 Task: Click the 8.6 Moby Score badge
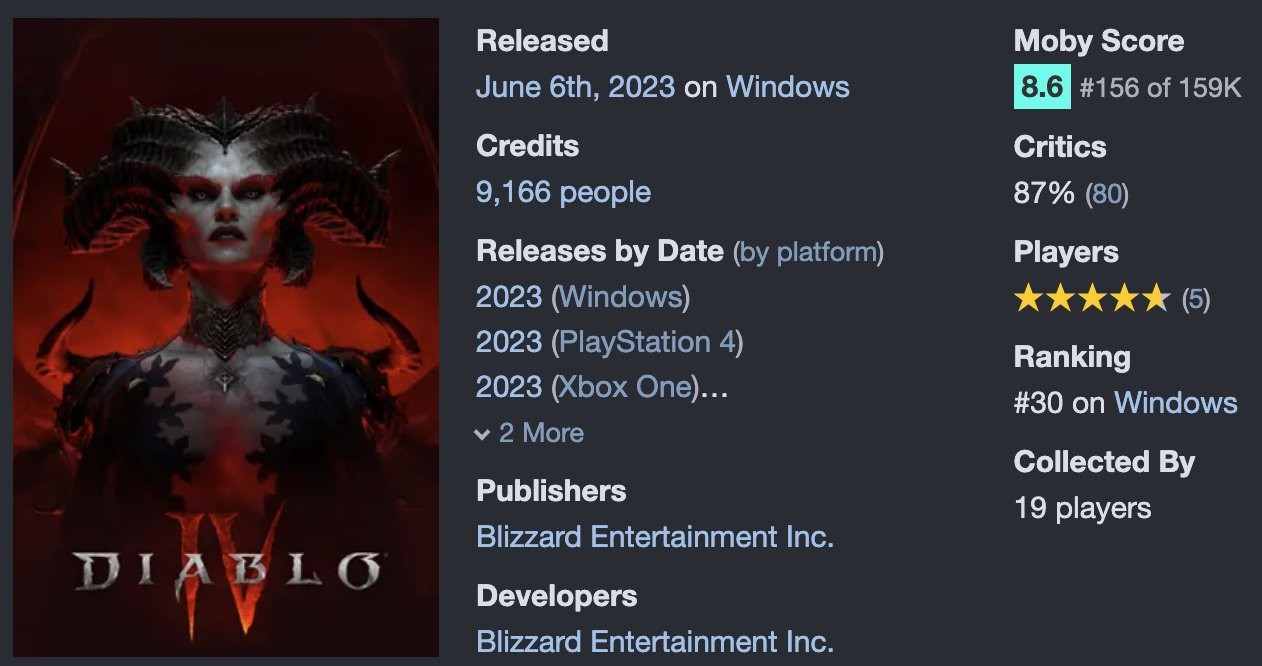click(x=1042, y=87)
